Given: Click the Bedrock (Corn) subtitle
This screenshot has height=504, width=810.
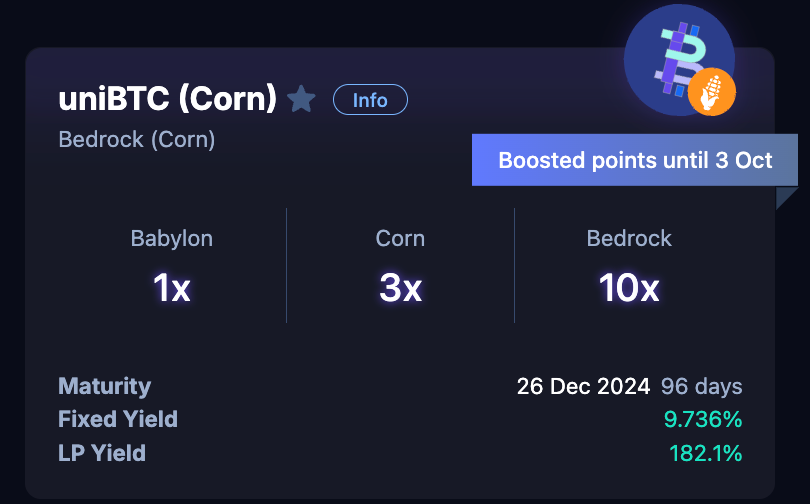Looking at the screenshot, I should pos(137,139).
